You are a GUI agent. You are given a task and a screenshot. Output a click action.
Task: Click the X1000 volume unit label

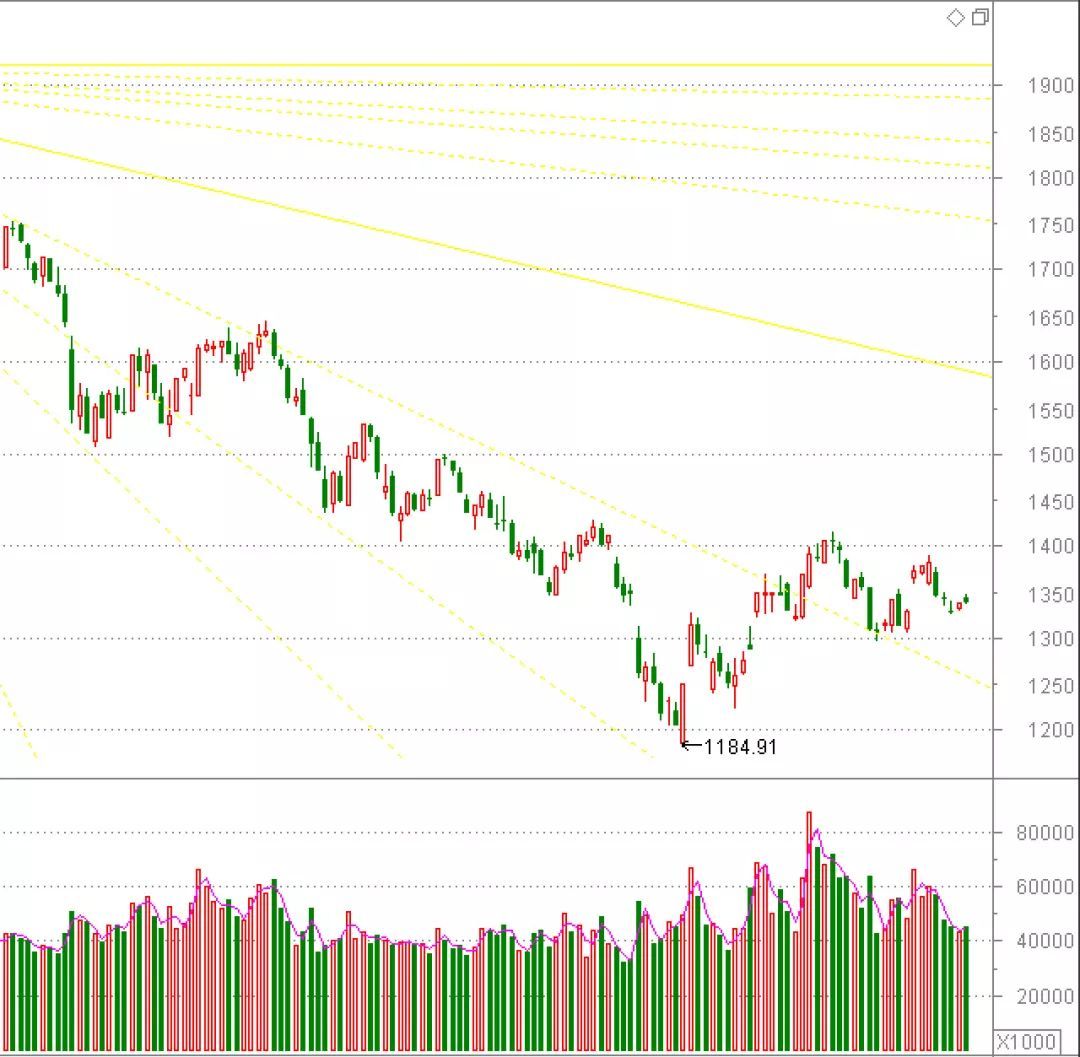point(1026,1042)
